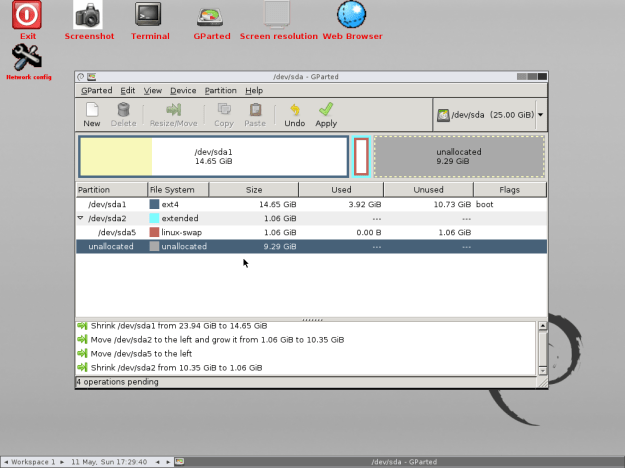Open the Help menu
Viewport: 625px width, 468px height.
[254, 90]
